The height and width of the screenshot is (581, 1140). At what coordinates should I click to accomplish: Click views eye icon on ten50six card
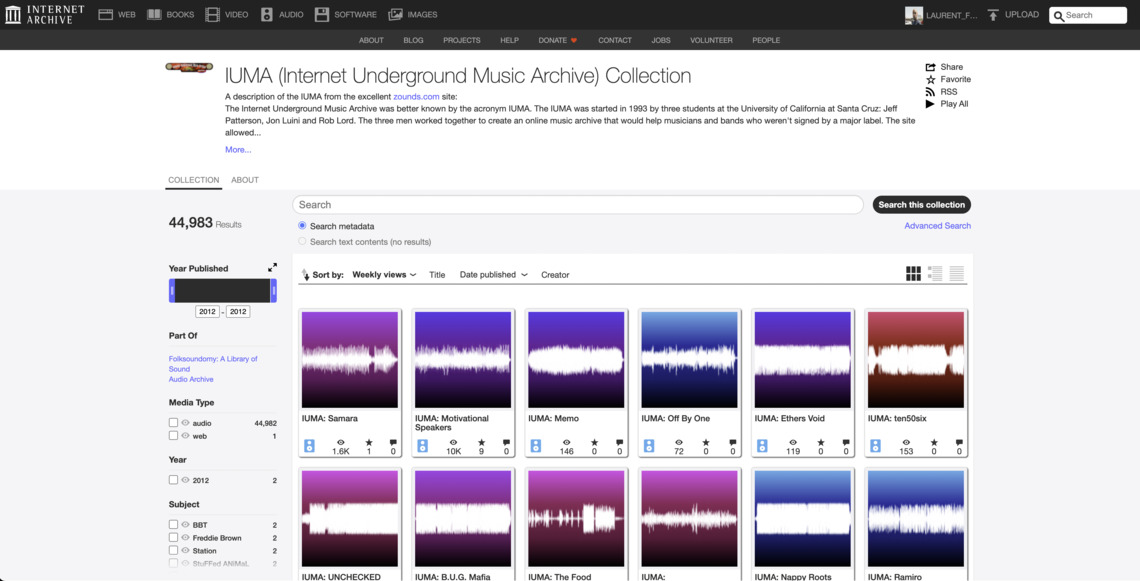pyautogui.click(x=906, y=442)
